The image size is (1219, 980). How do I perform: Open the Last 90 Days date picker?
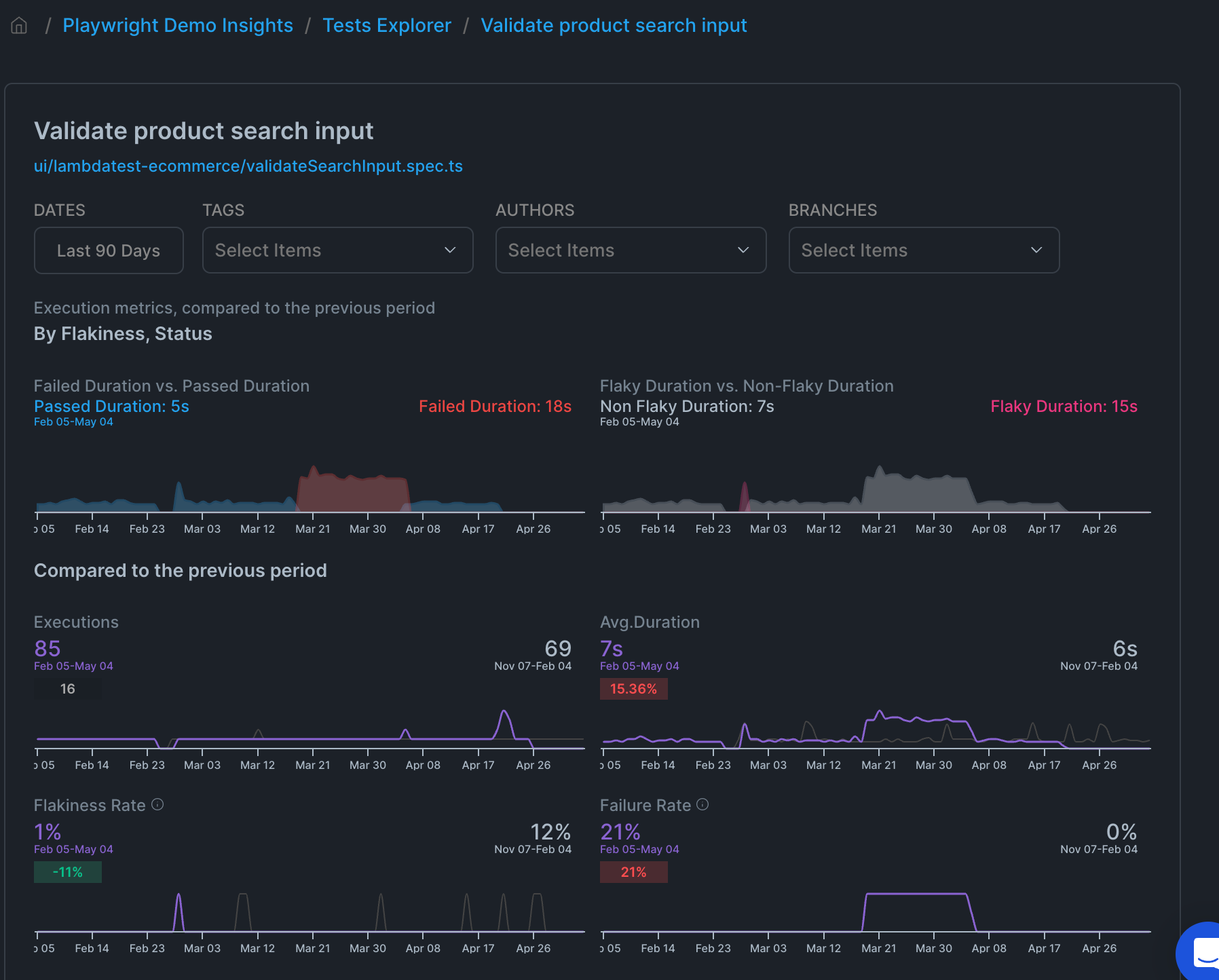coord(109,250)
